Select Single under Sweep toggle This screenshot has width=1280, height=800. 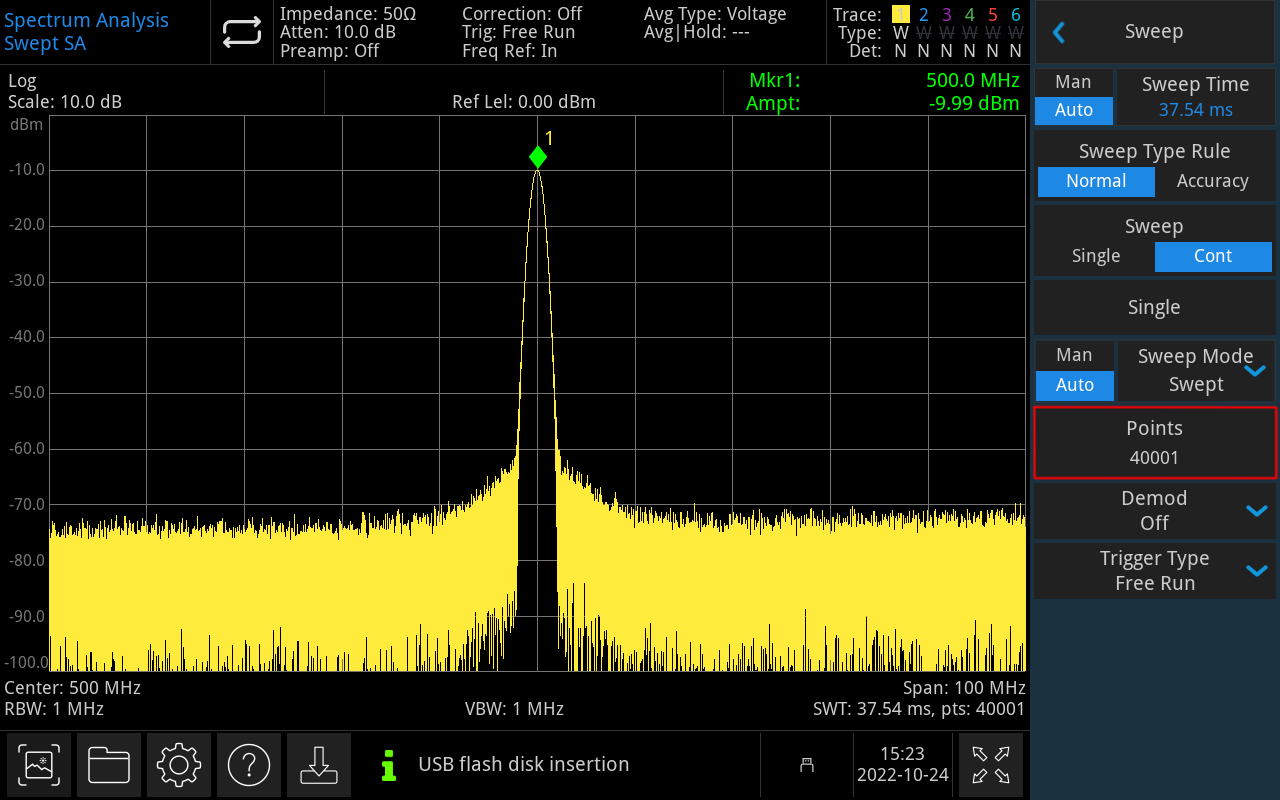[x=1095, y=256]
